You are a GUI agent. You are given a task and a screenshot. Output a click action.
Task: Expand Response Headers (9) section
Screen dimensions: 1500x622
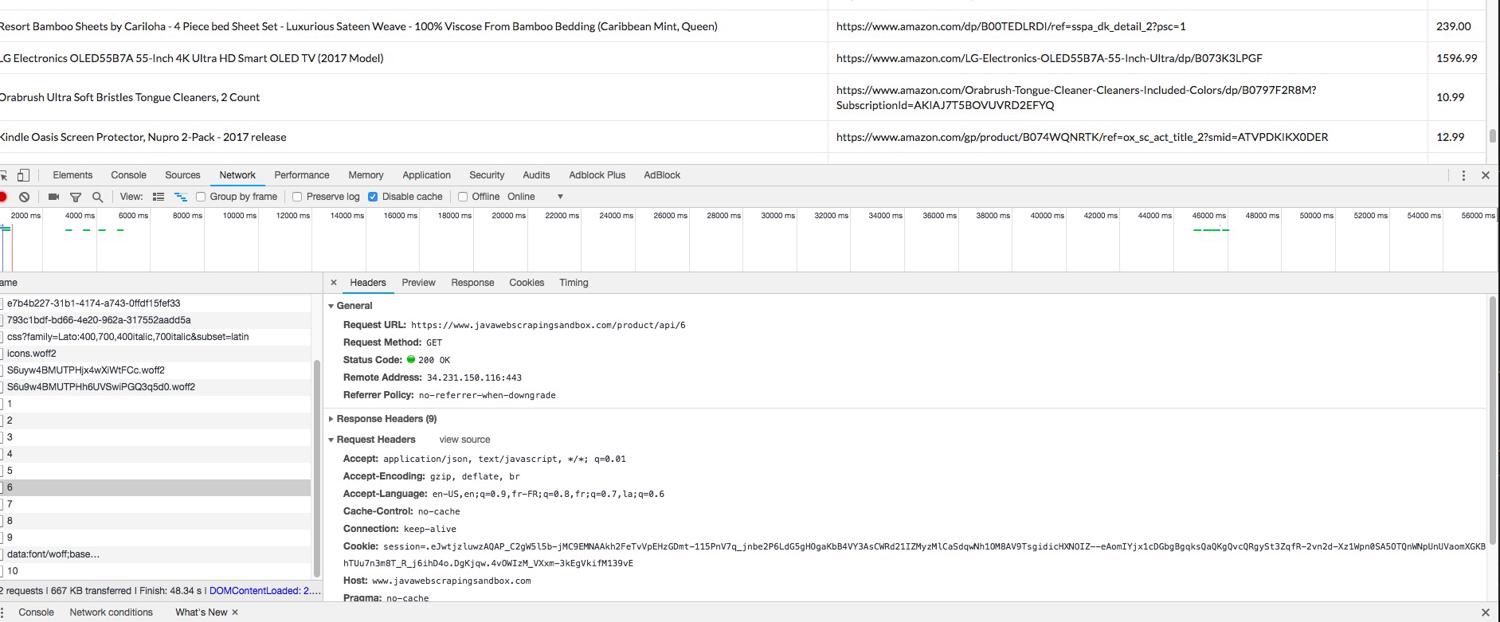pyautogui.click(x=332, y=419)
